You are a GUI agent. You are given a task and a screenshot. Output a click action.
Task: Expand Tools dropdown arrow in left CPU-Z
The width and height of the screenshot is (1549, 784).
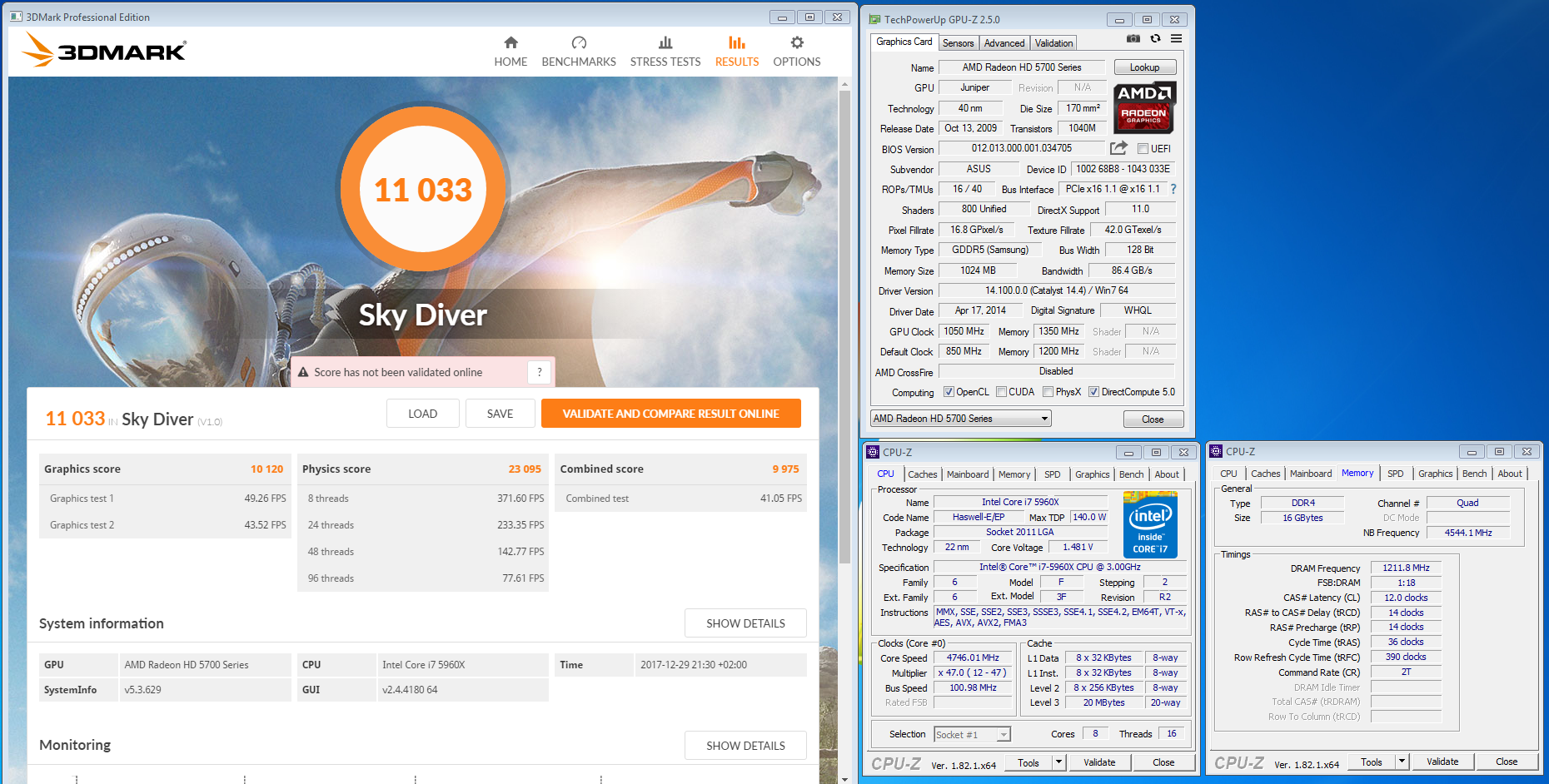pyautogui.click(x=1058, y=762)
